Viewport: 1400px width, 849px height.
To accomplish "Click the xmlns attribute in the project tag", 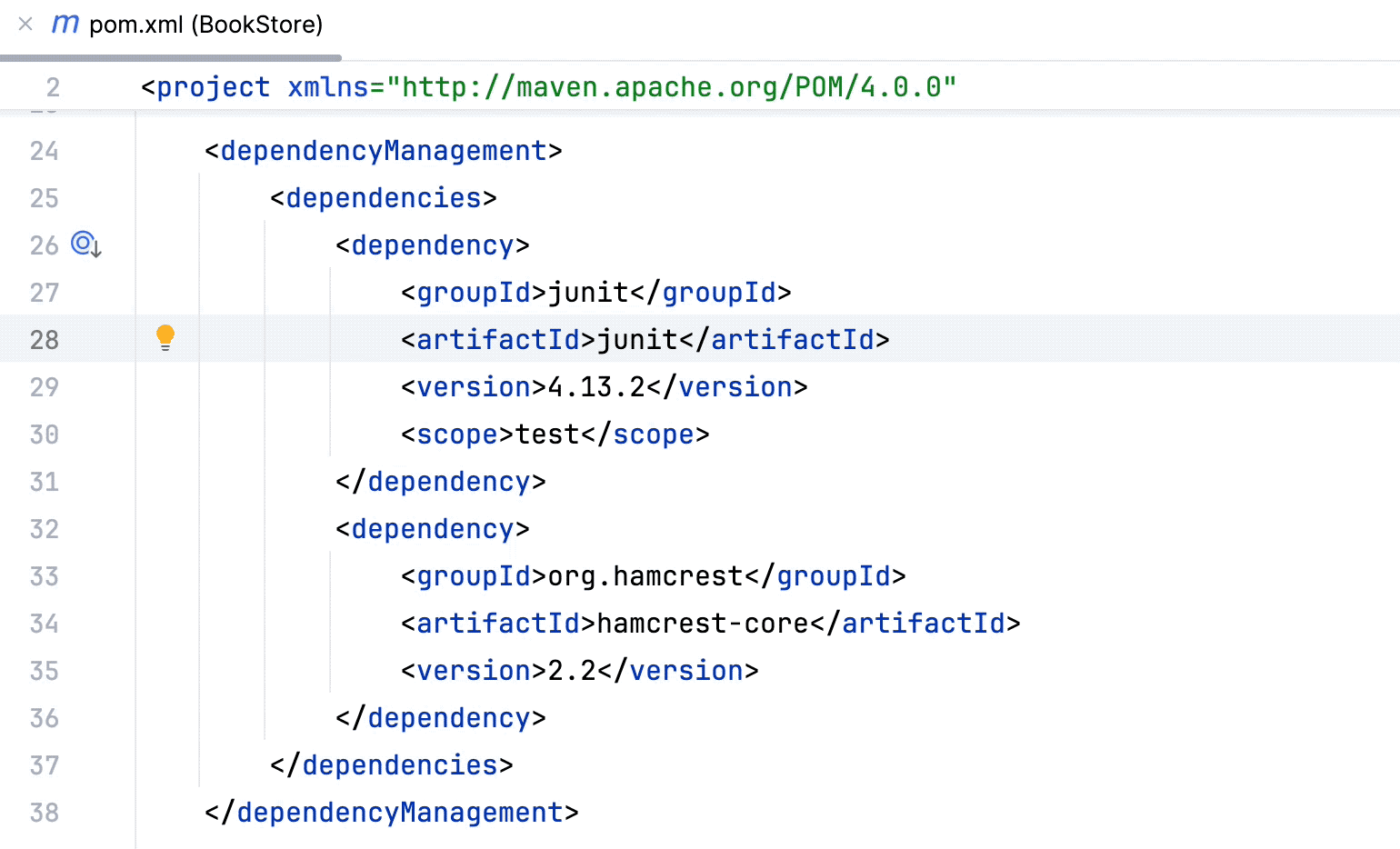I will click(x=327, y=86).
